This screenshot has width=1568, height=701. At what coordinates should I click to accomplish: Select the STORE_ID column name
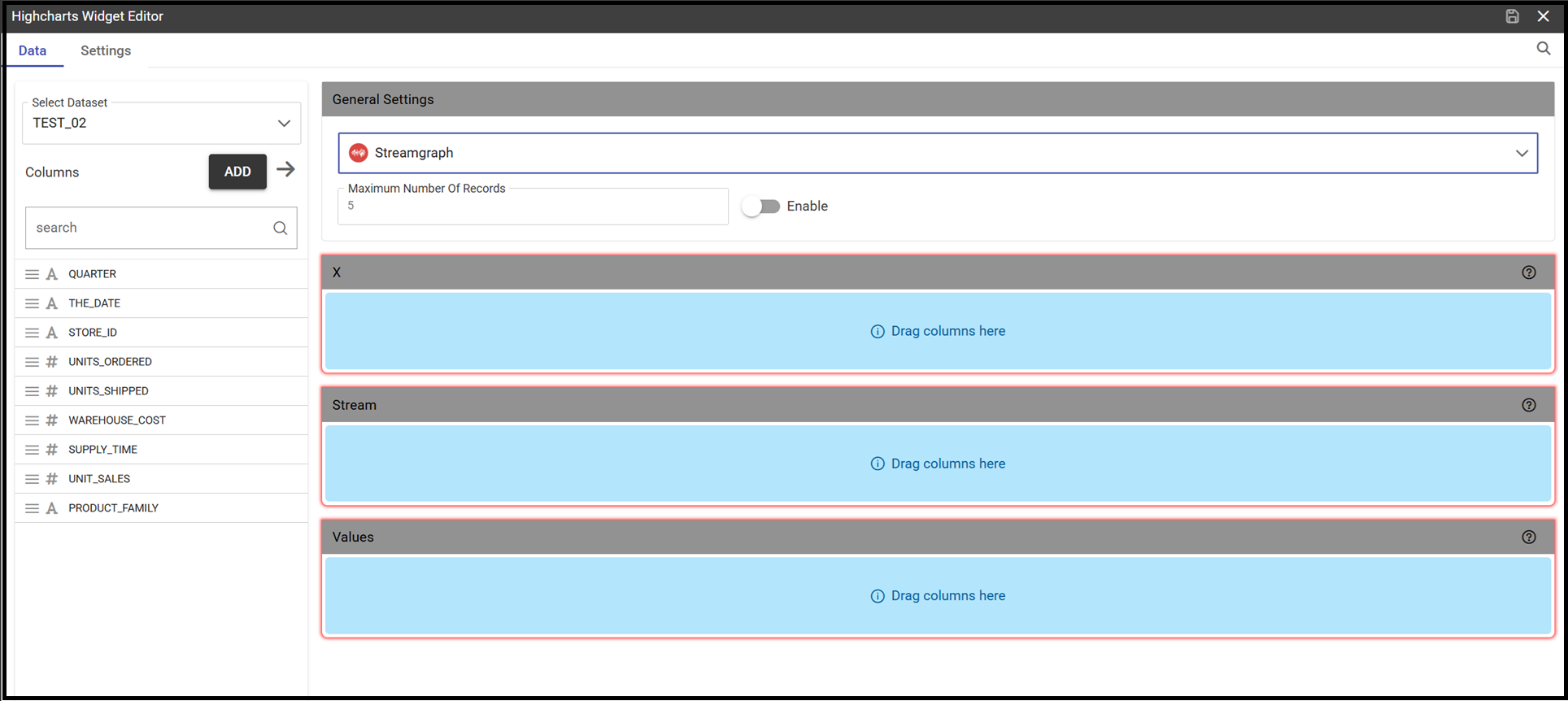(93, 333)
